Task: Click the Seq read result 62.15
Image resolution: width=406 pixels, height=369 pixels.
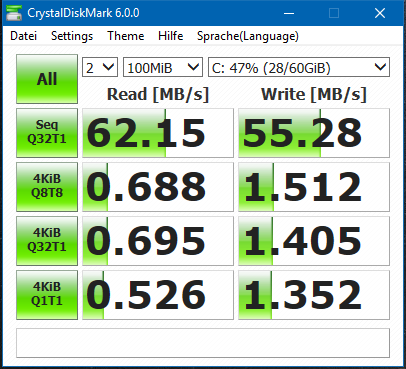Action: [158, 133]
